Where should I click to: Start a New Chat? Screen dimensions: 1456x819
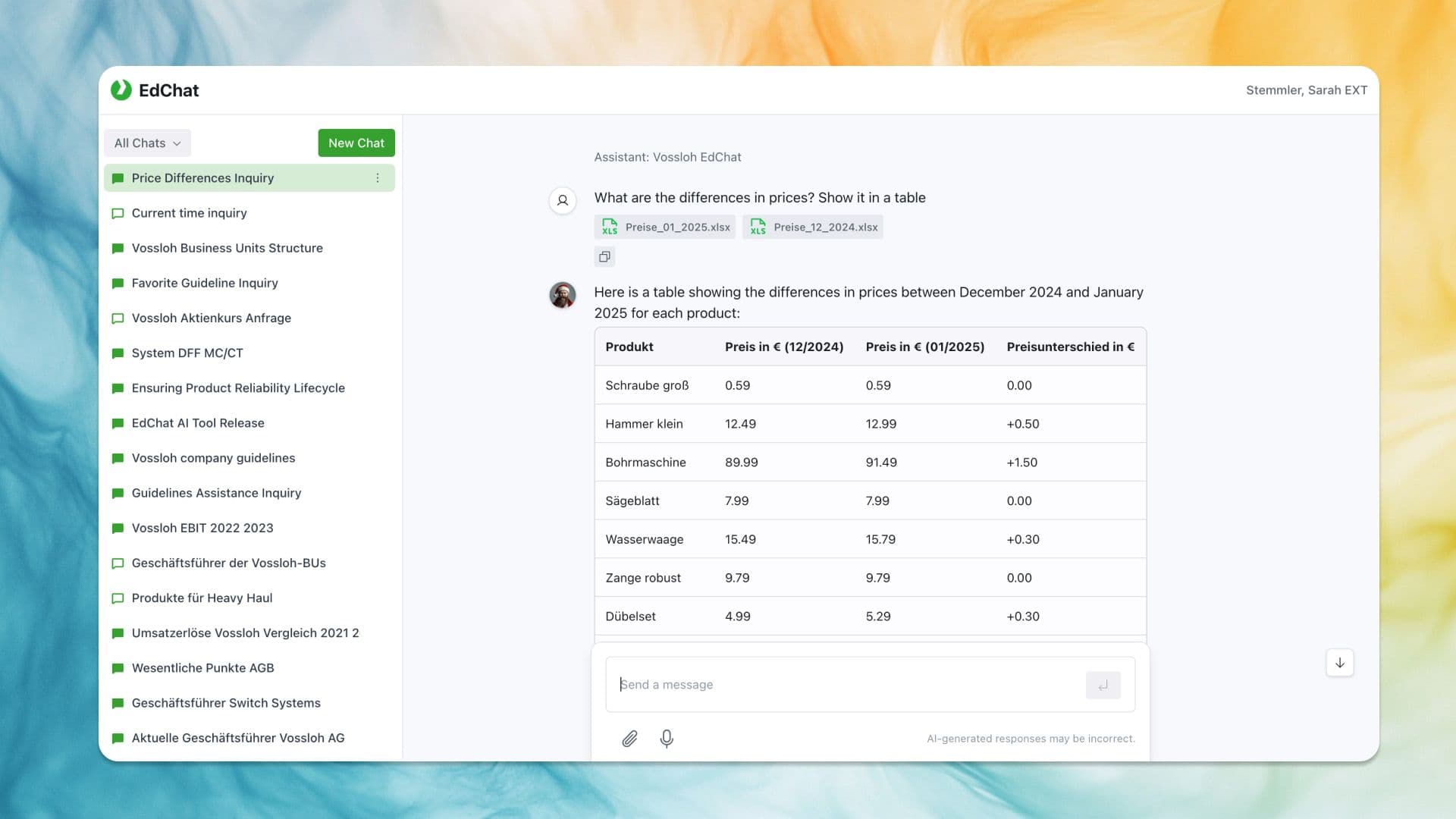click(356, 143)
